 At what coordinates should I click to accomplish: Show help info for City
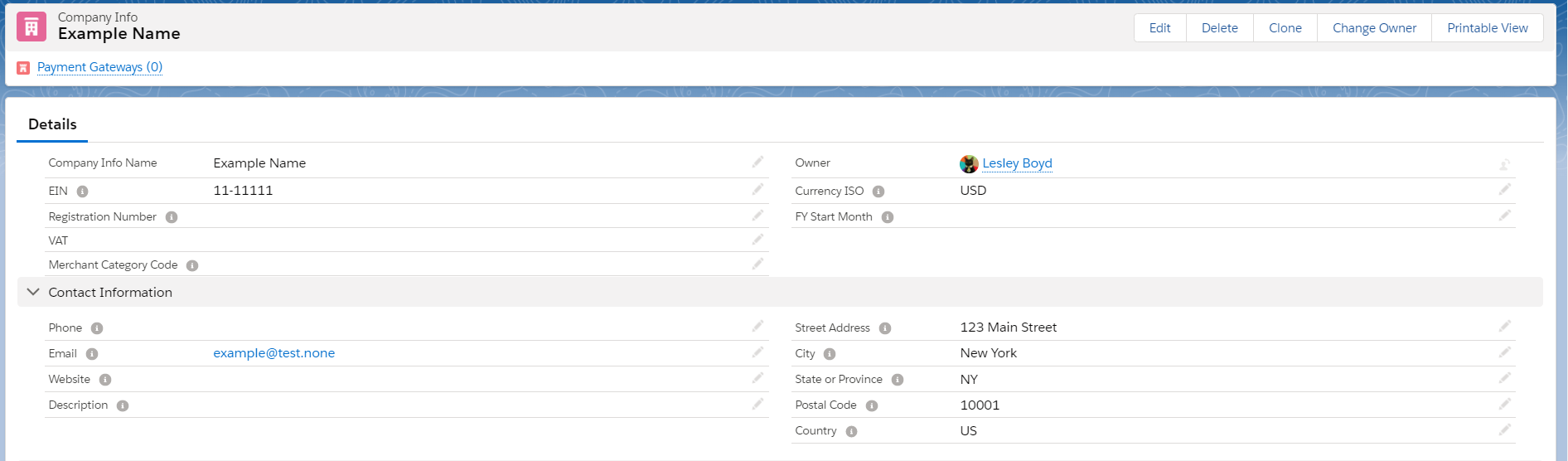830,354
